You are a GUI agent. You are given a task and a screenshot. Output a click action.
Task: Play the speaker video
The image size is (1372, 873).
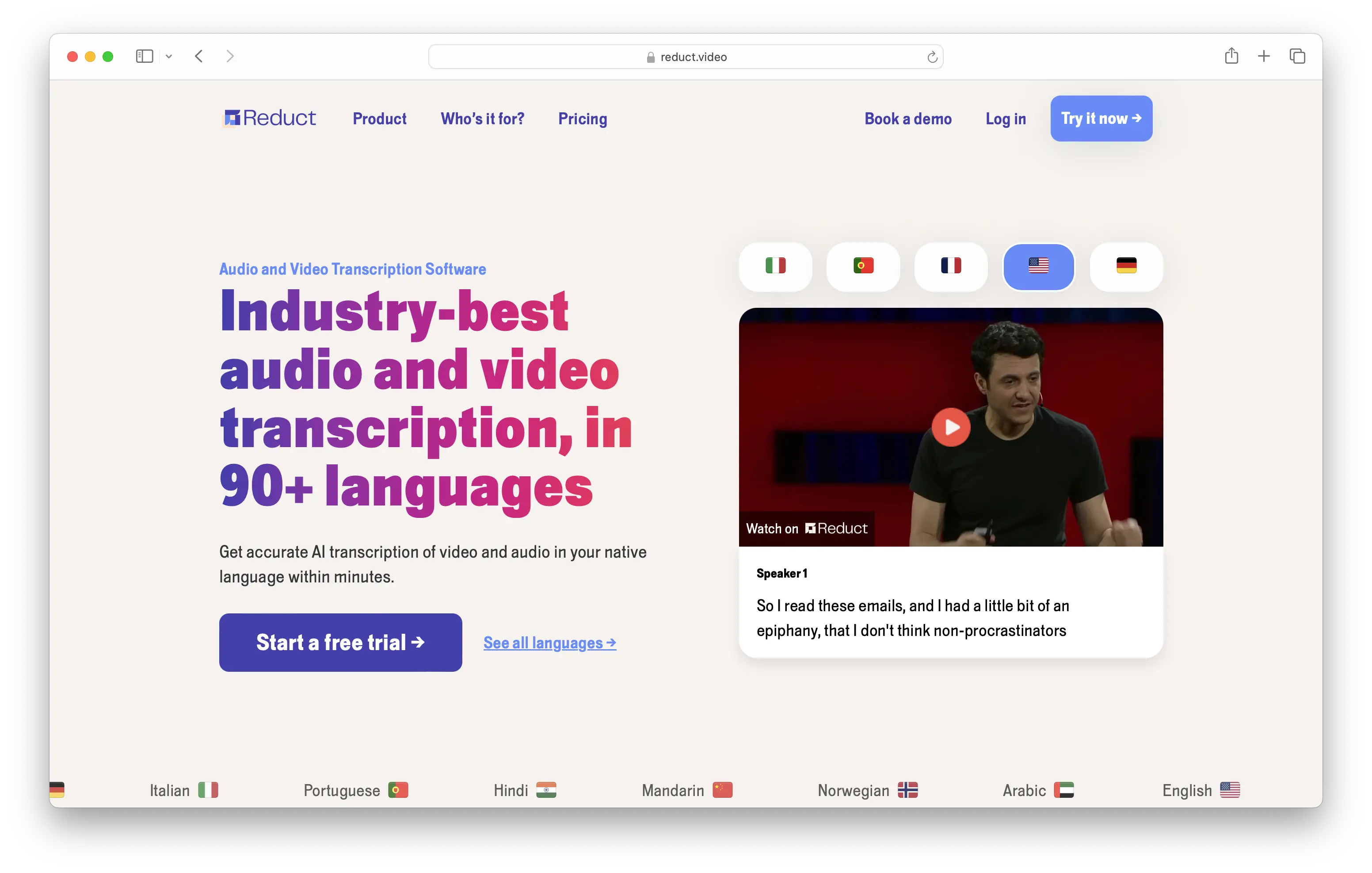(951, 427)
